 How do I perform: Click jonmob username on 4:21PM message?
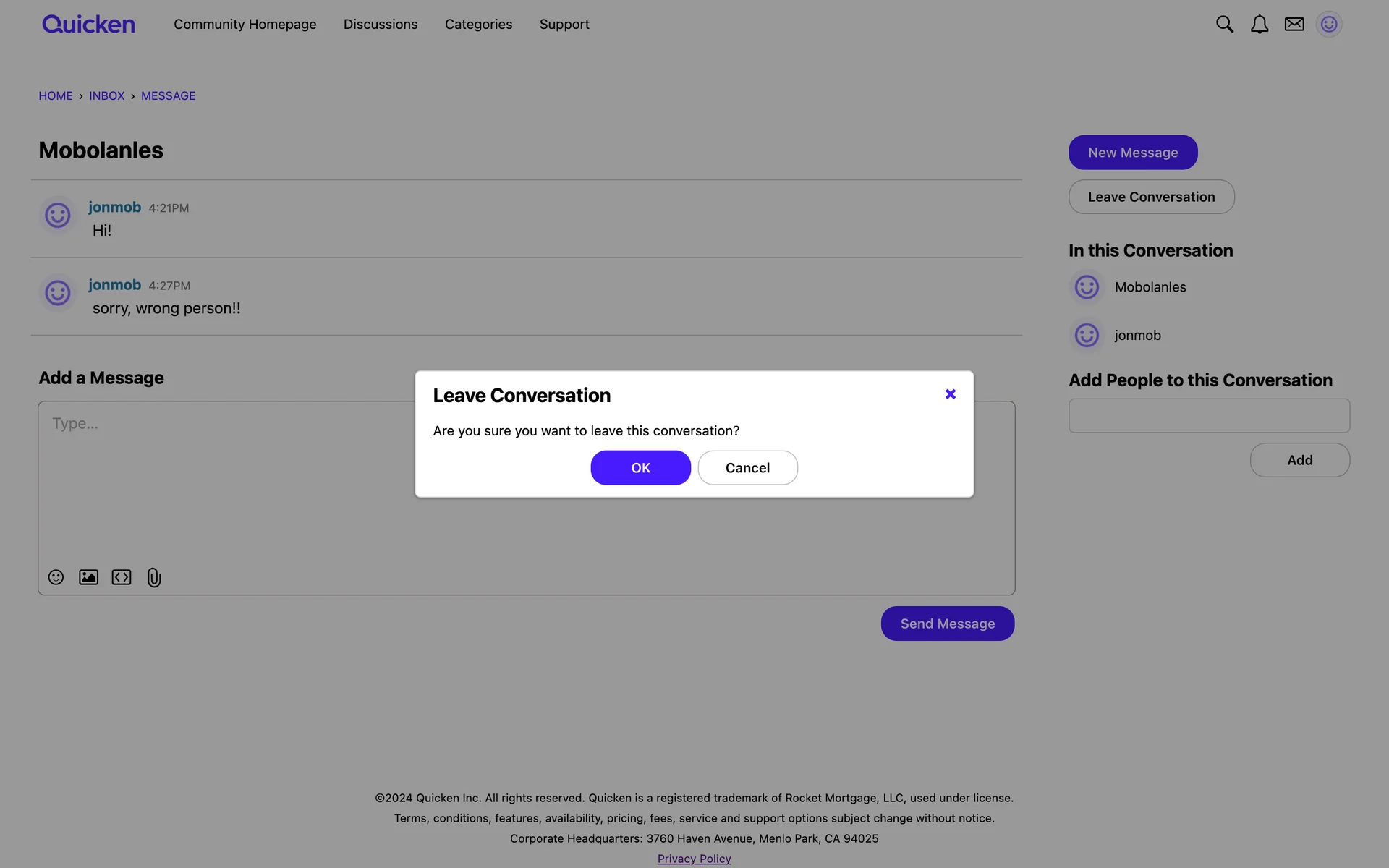pos(114,208)
